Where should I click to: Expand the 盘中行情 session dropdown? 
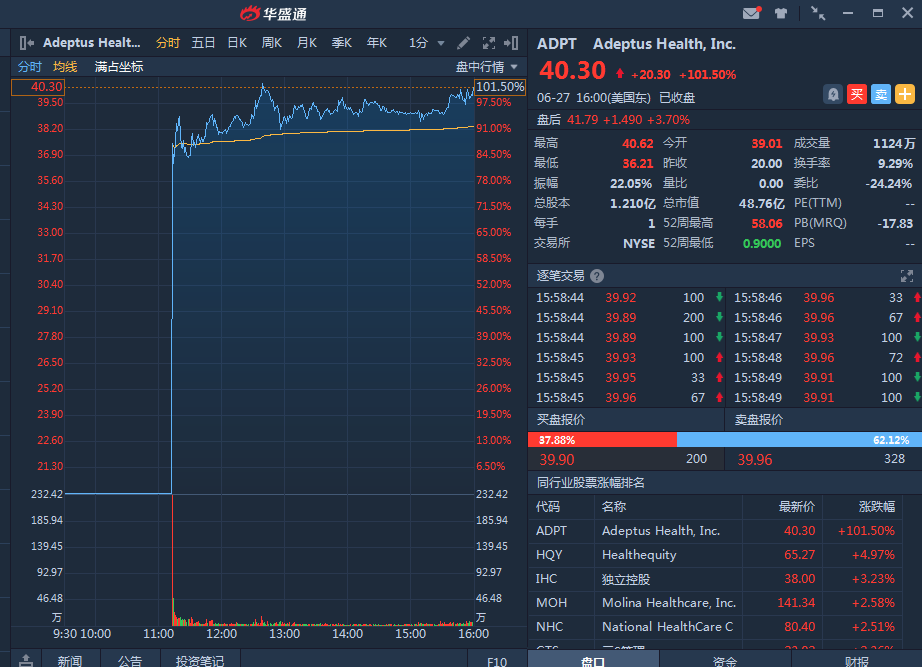point(488,67)
